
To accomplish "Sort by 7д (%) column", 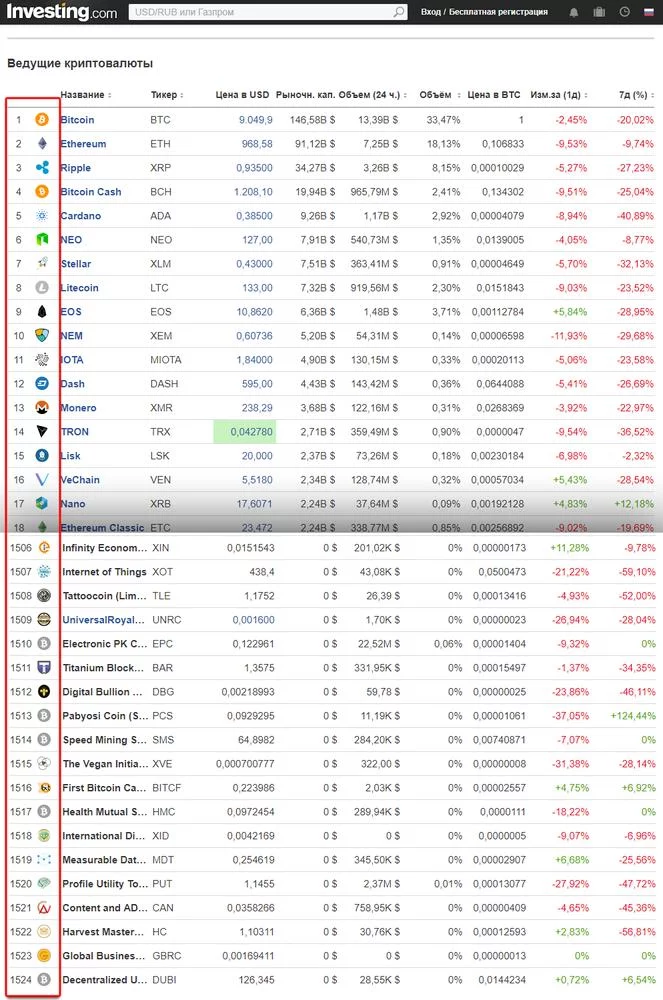I will 634,95.
